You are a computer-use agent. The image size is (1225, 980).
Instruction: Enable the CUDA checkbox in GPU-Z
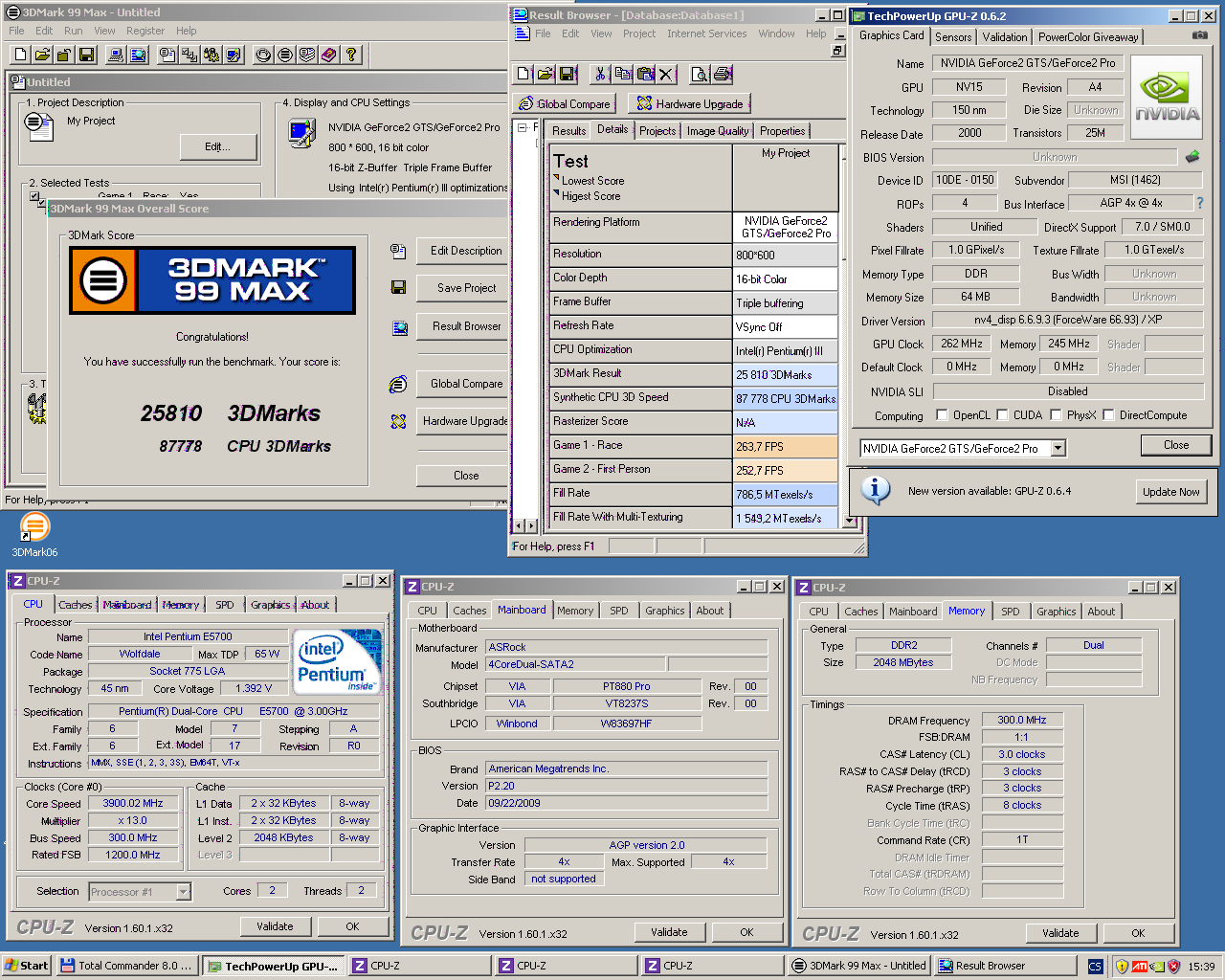tap(1002, 415)
